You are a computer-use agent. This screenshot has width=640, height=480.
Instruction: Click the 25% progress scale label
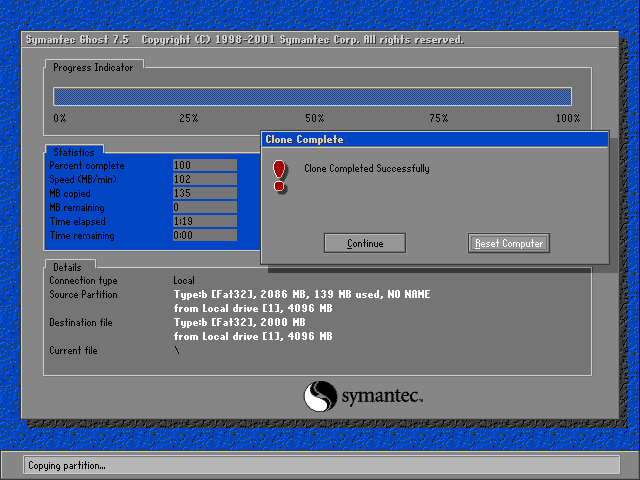[x=189, y=118]
